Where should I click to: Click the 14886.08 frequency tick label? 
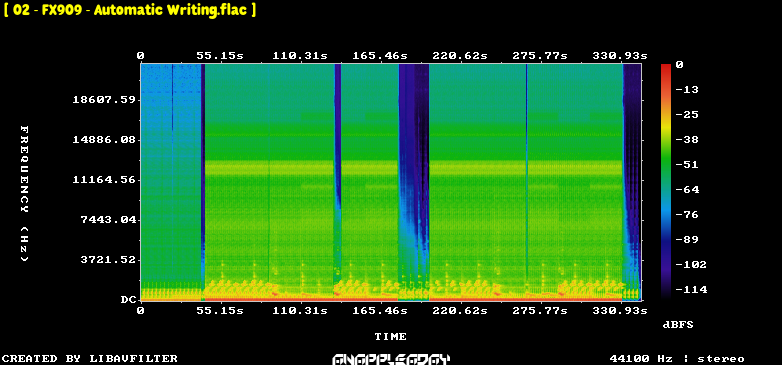click(104, 140)
